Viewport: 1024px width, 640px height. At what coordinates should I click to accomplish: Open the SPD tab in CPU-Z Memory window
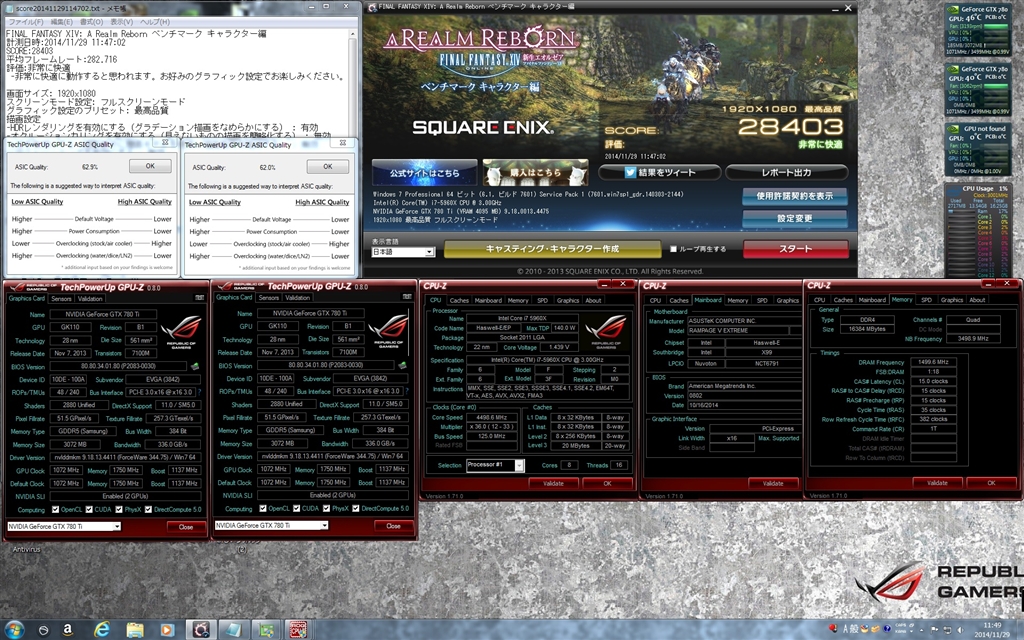[926, 300]
